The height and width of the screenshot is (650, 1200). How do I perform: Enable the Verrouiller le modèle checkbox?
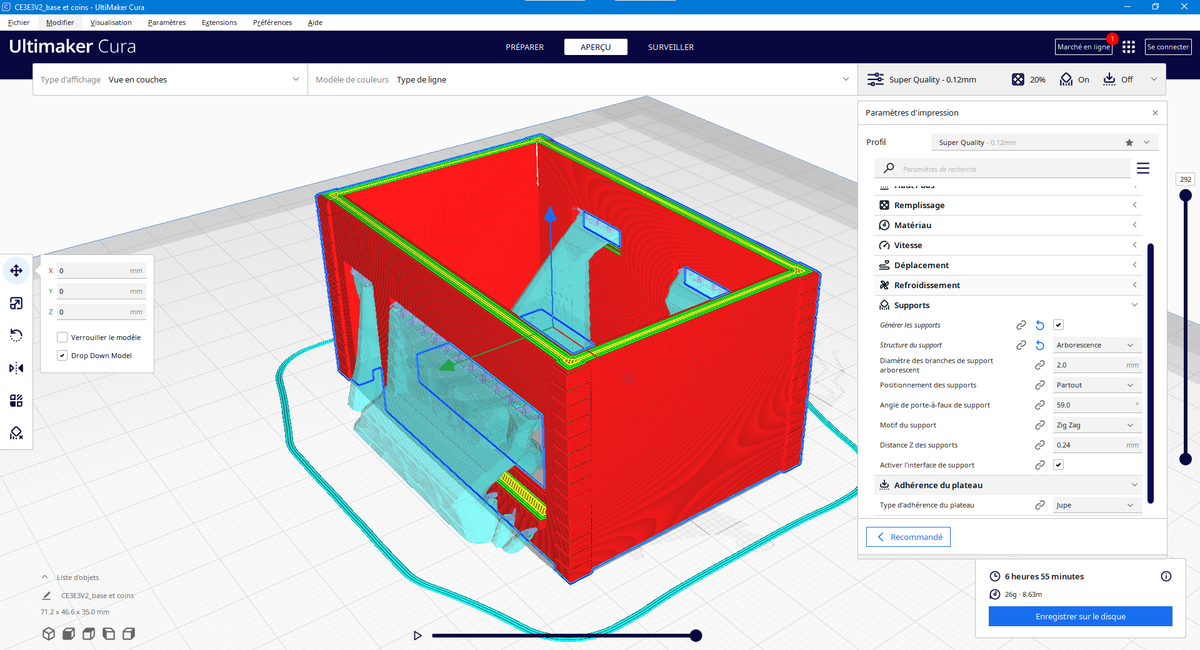click(x=62, y=337)
